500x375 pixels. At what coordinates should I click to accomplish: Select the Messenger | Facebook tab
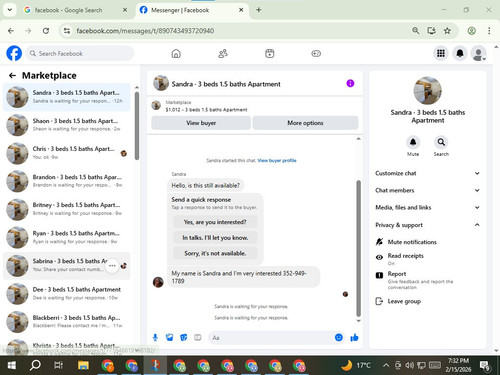pos(192,10)
